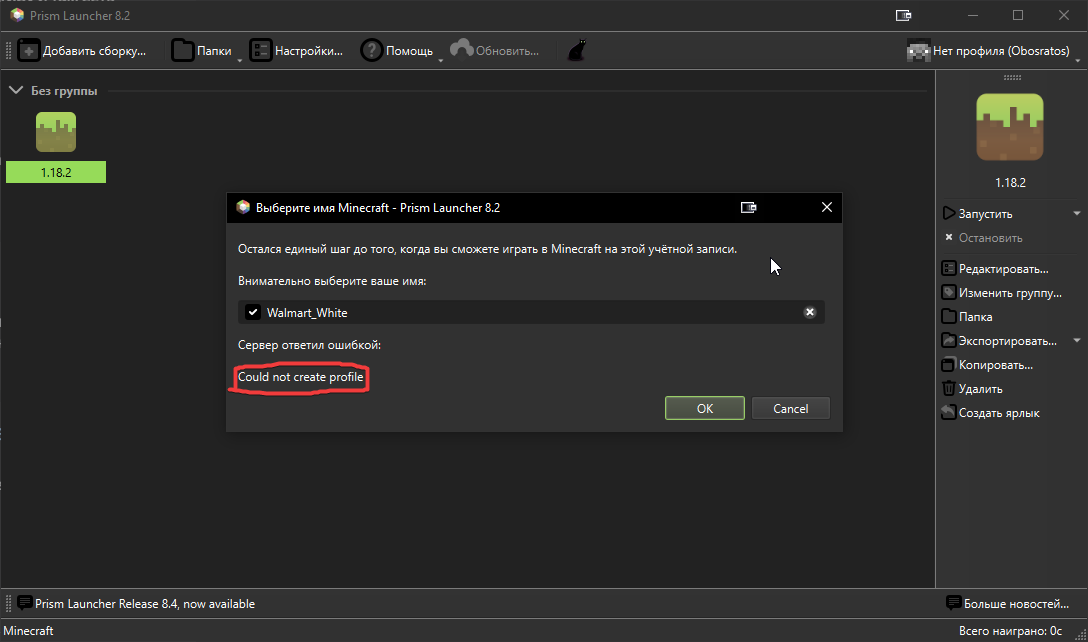
Task: Open the Папки folders toolbar button
Action: [201, 51]
